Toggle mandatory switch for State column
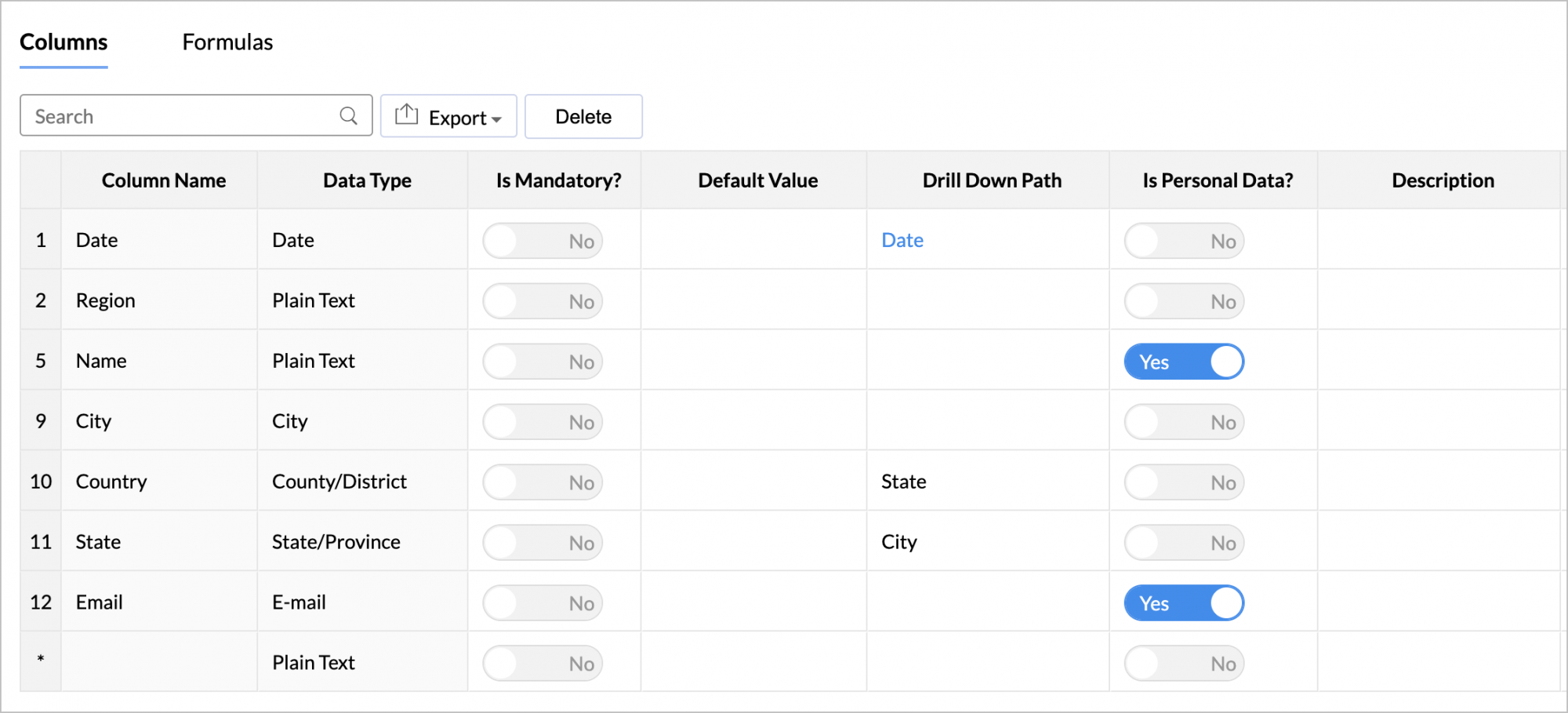 pos(543,543)
